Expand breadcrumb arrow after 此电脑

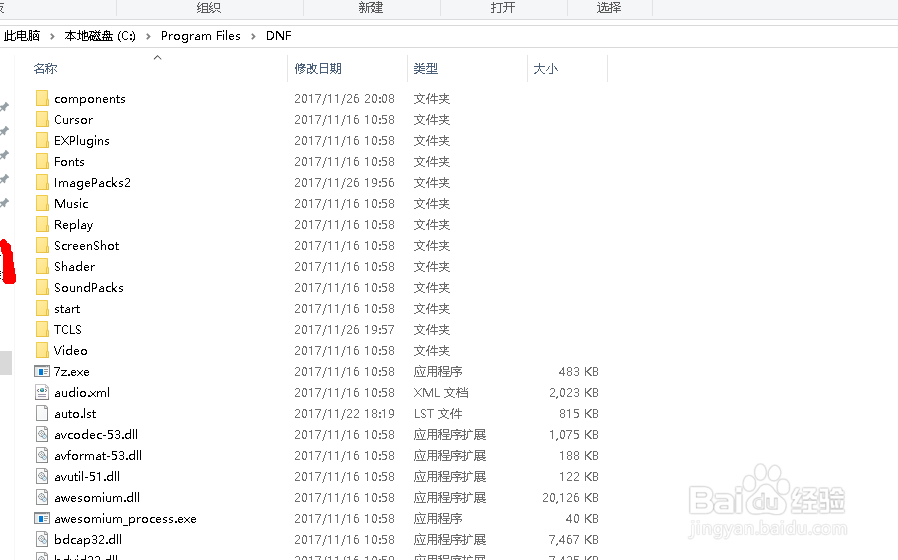click(x=52, y=36)
